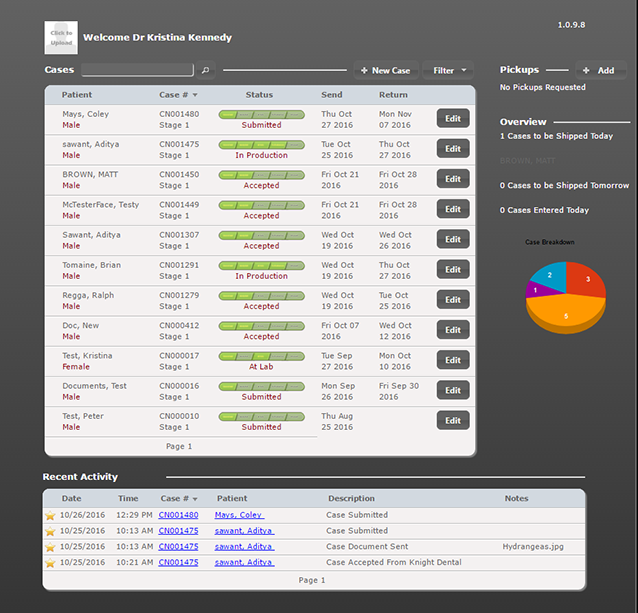Click '0 Cases Entered Today' text
The height and width of the screenshot is (613, 638).
tap(544, 210)
